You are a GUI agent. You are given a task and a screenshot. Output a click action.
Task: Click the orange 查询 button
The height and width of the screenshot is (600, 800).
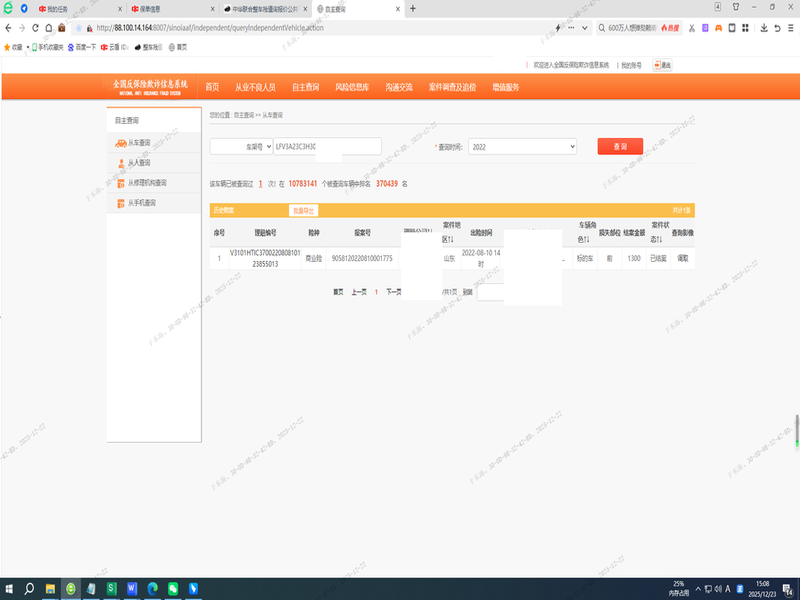[620, 146]
